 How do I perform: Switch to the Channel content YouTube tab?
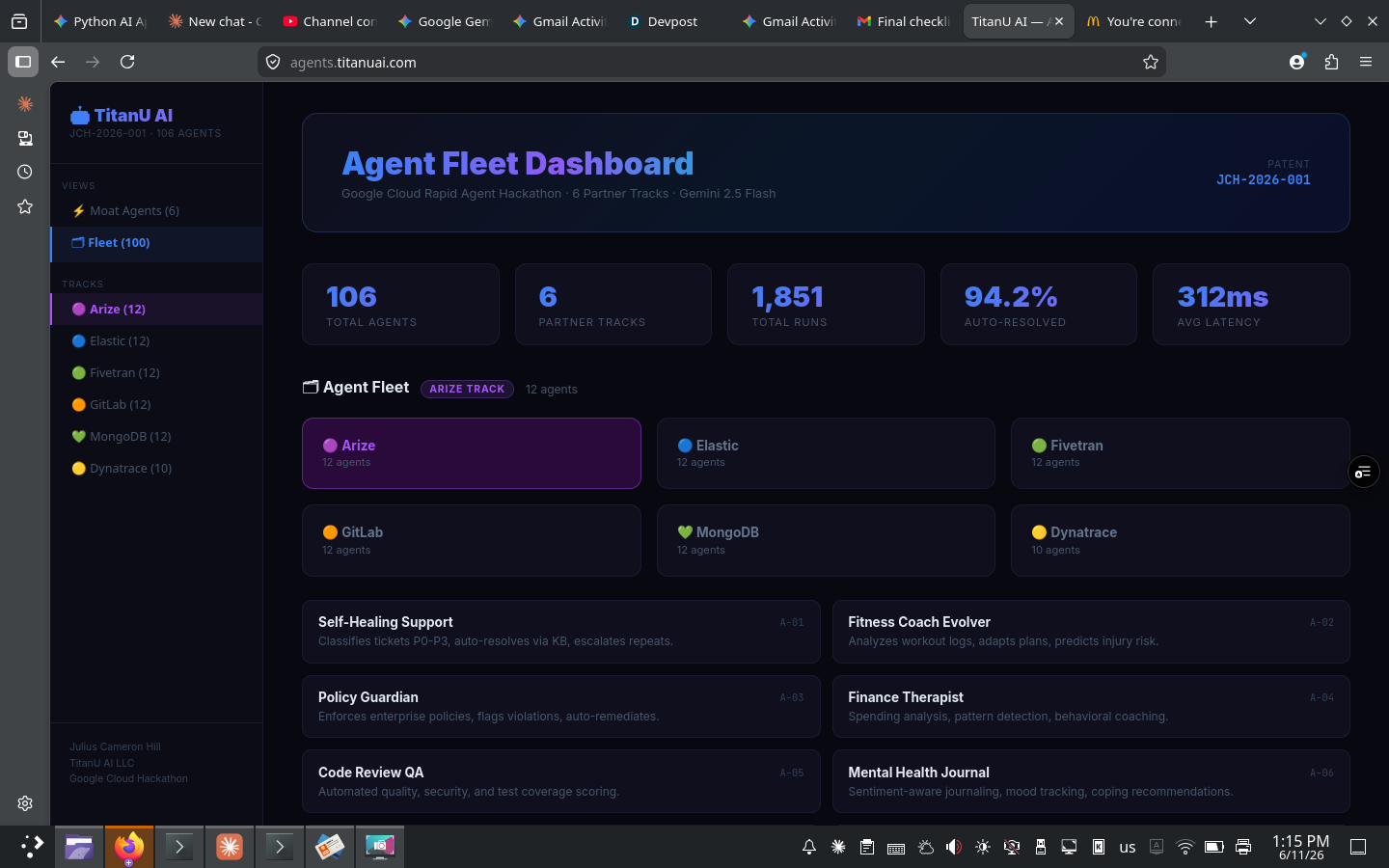pyautogui.click(x=329, y=21)
